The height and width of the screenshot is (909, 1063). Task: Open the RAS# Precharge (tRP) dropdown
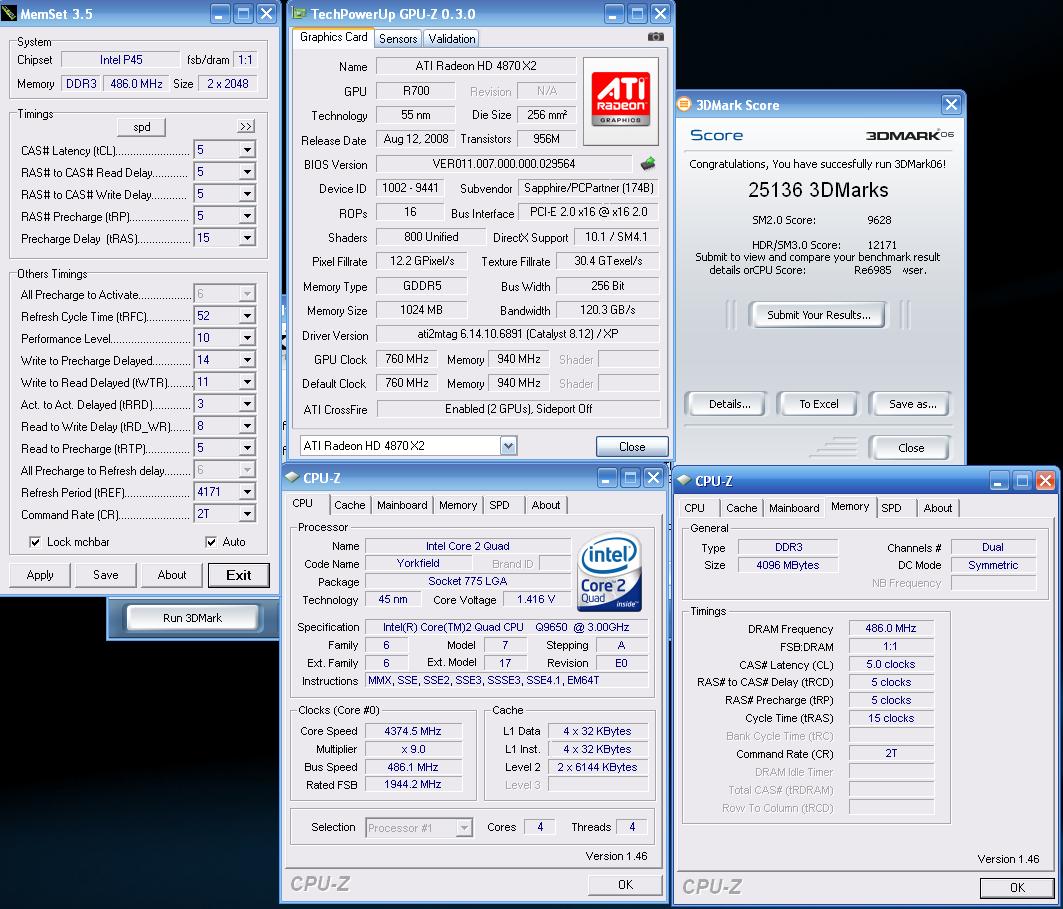point(247,216)
